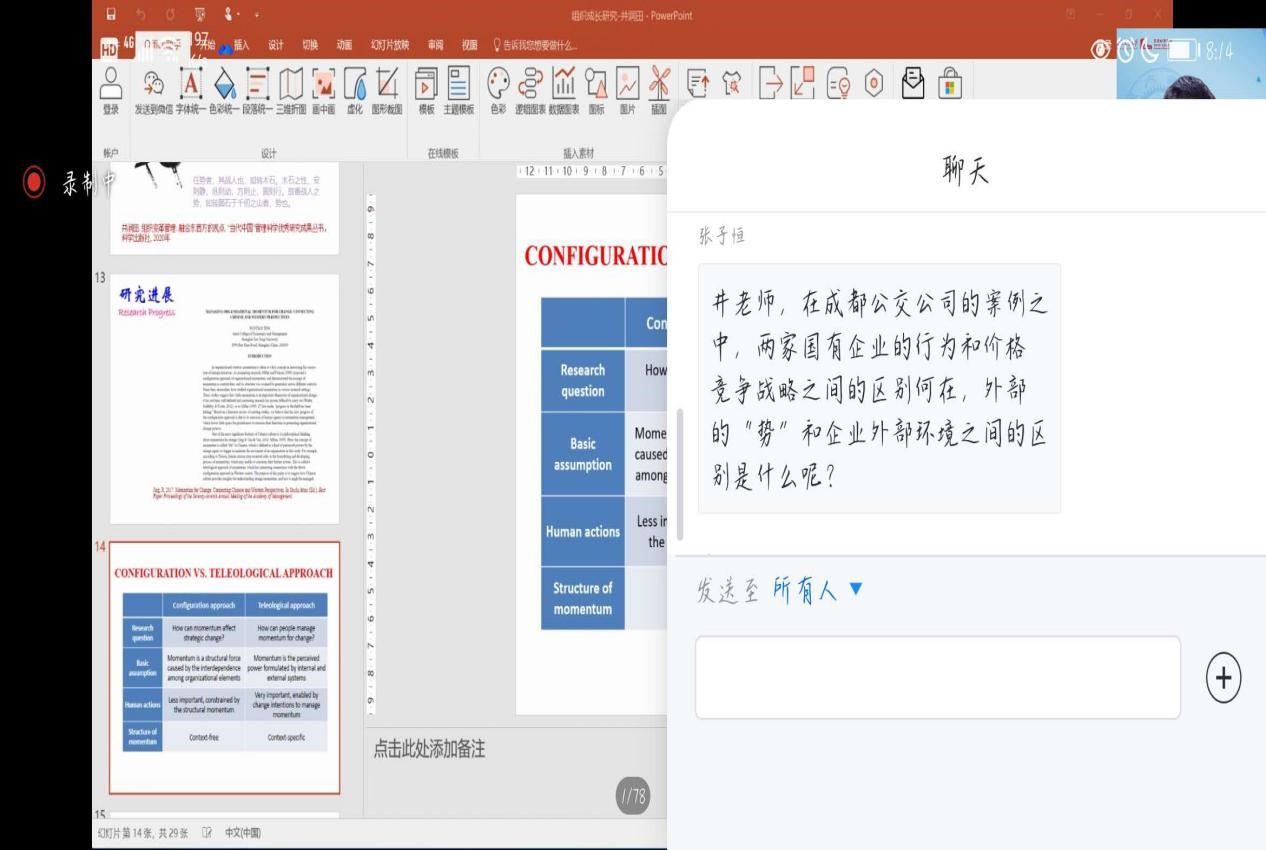Viewport: 1266px width, 850px height.
Task: Click the 画中画 picture-in-picture icon
Action: click(323, 85)
